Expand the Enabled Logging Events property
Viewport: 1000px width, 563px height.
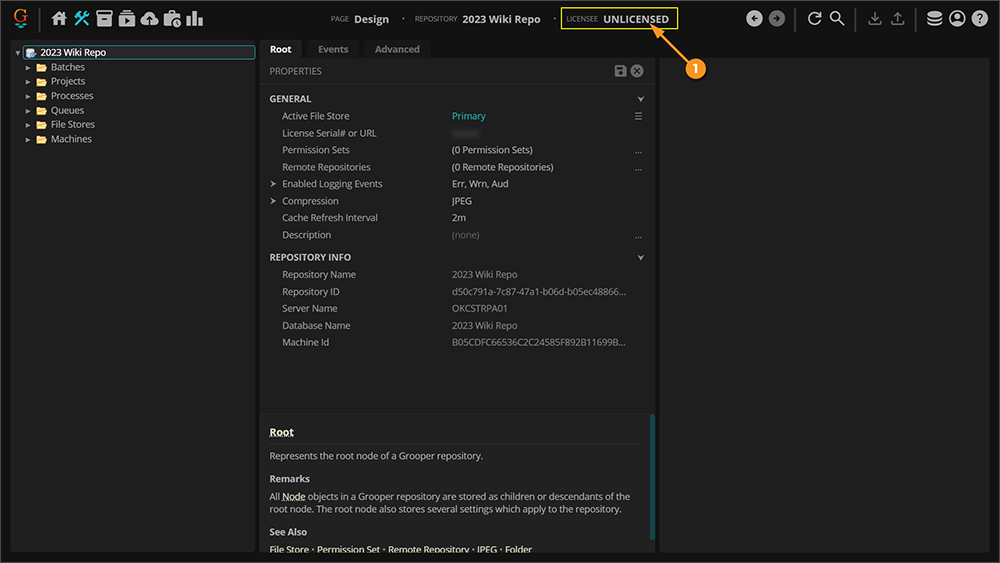pyautogui.click(x=273, y=184)
